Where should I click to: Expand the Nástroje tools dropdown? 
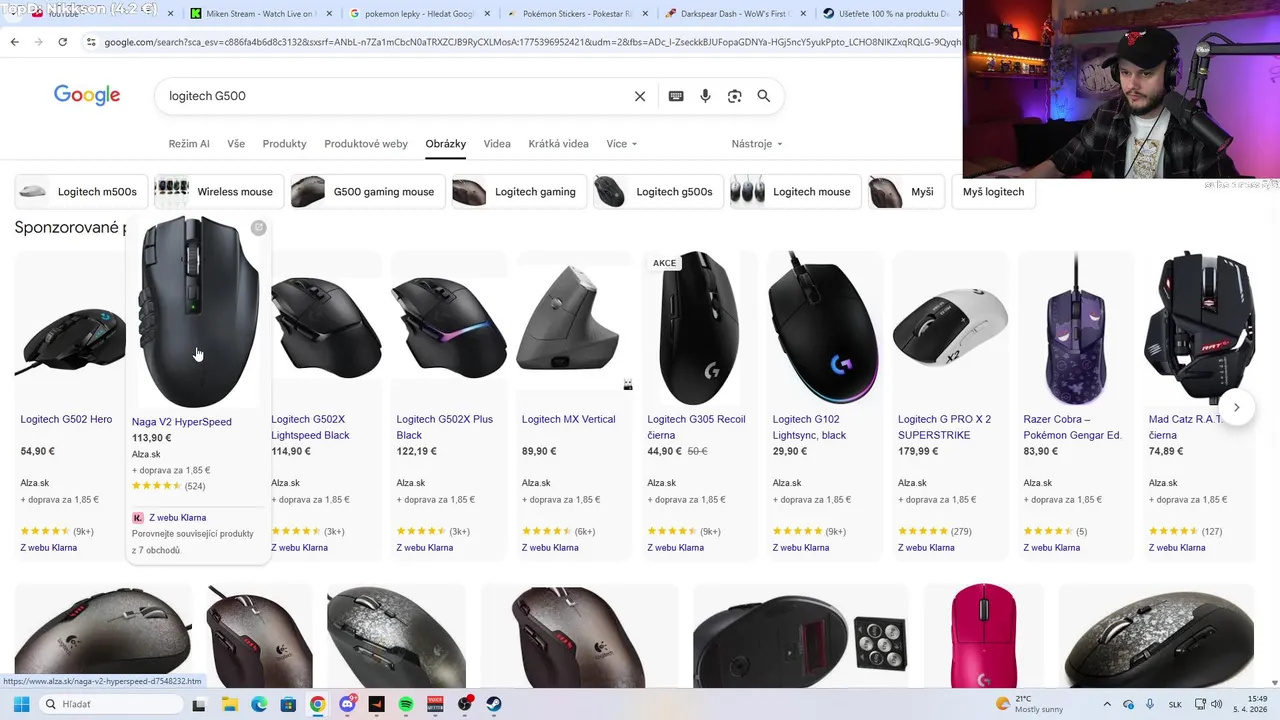(757, 144)
